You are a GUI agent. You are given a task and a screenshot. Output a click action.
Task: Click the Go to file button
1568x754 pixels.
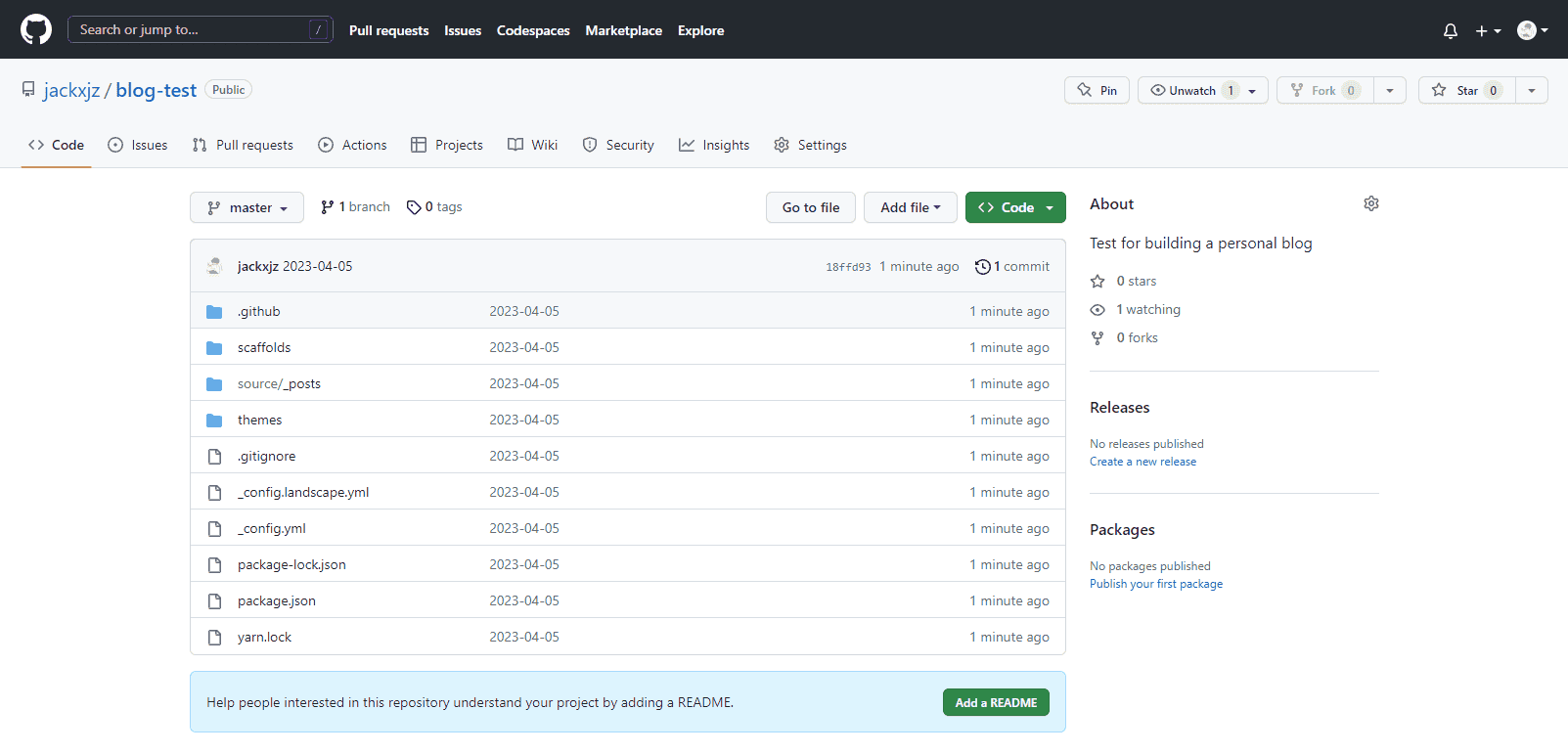[x=811, y=207]
